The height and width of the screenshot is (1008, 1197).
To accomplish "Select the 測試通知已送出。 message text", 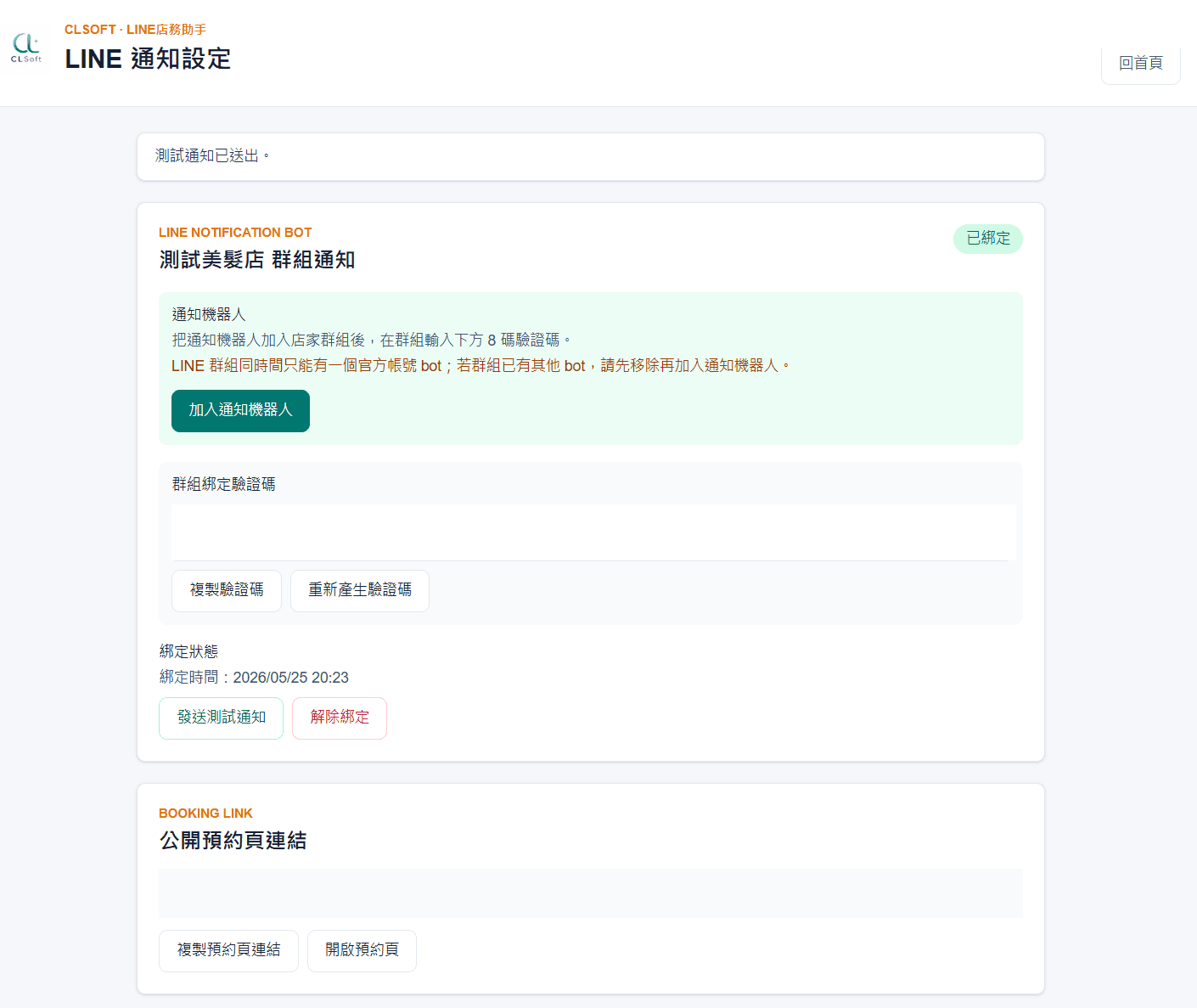I will point(212,156).
